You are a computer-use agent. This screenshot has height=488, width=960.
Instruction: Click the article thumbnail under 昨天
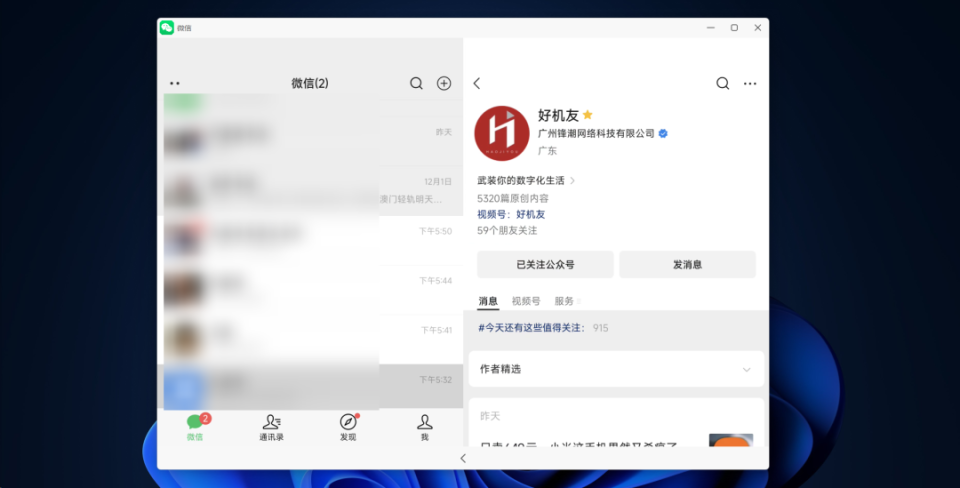click(731, 440)
